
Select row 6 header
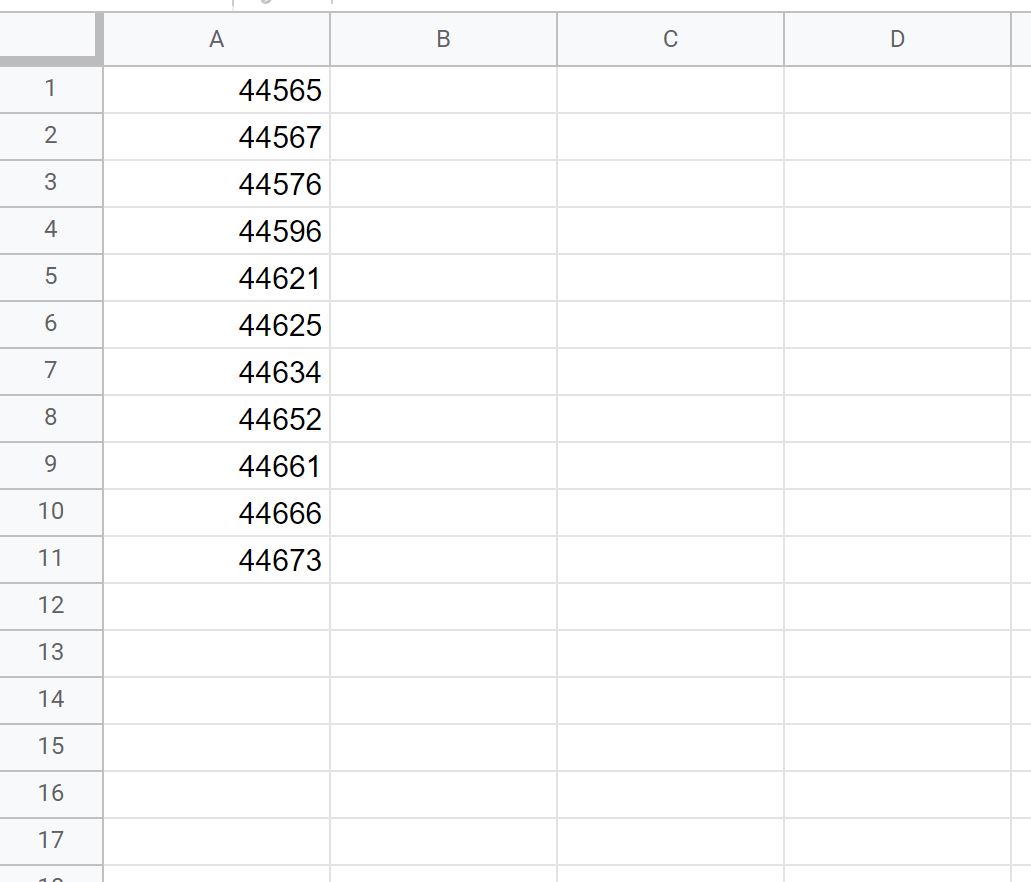[51, 324]
